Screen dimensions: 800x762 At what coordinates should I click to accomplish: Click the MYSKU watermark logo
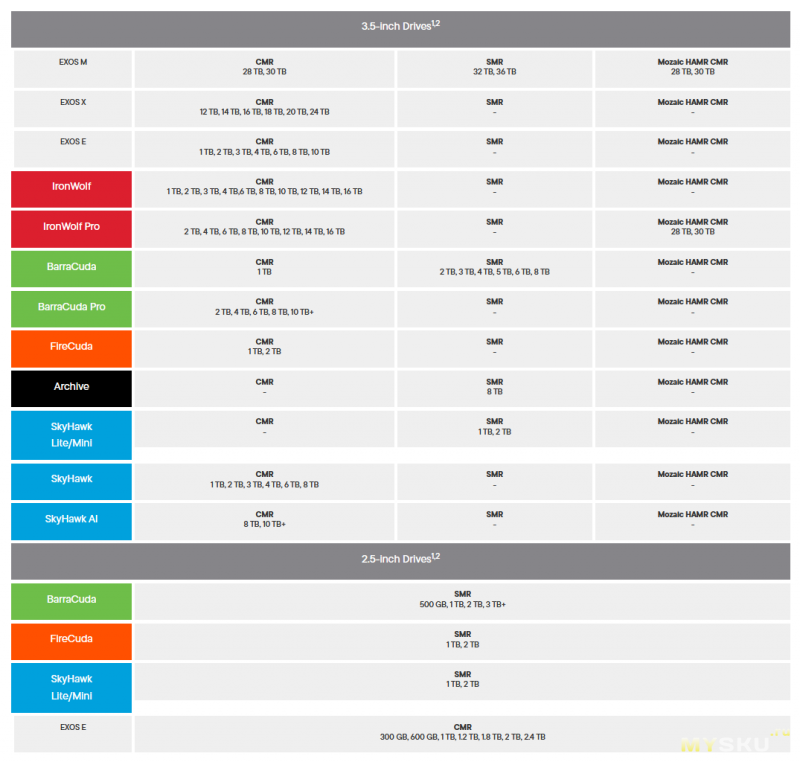tap(727, 744)
